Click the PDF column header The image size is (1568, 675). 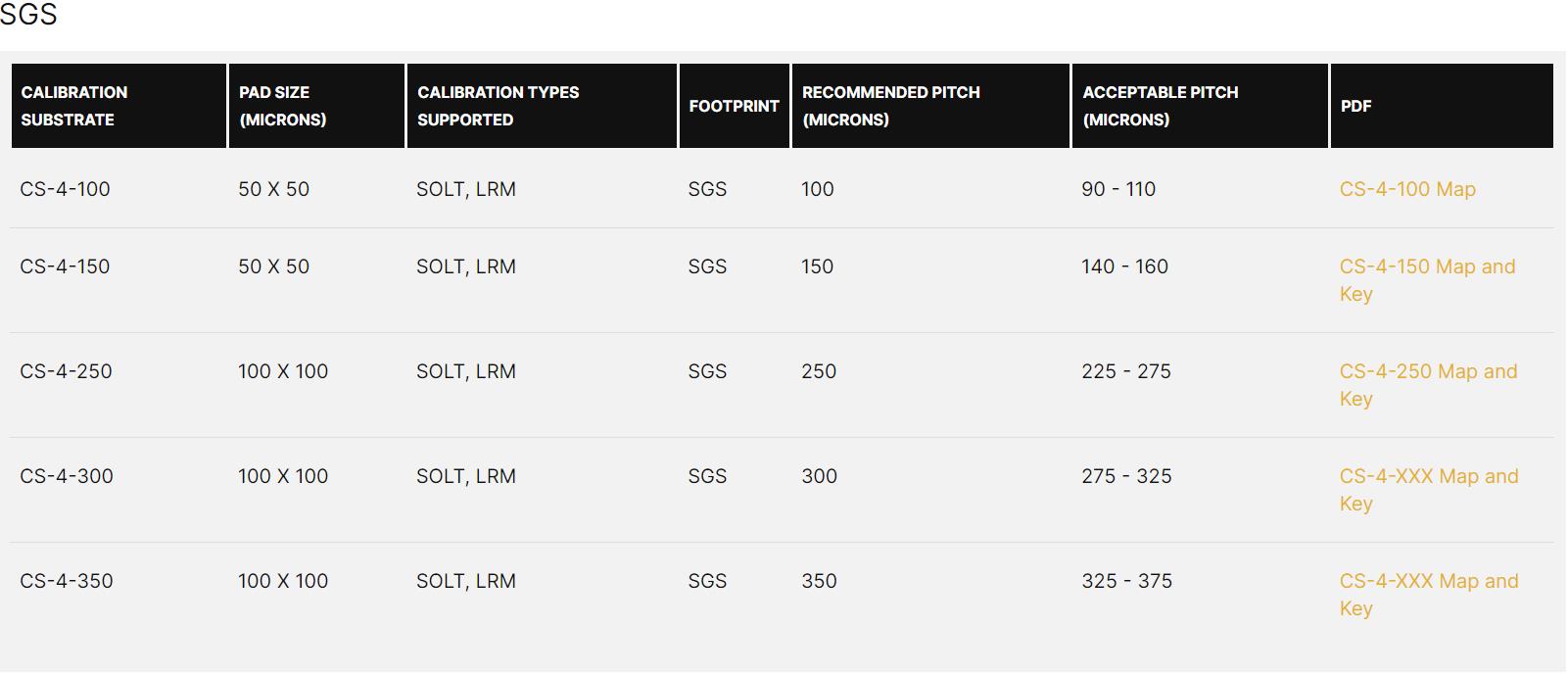click(x=1355, y=106)
